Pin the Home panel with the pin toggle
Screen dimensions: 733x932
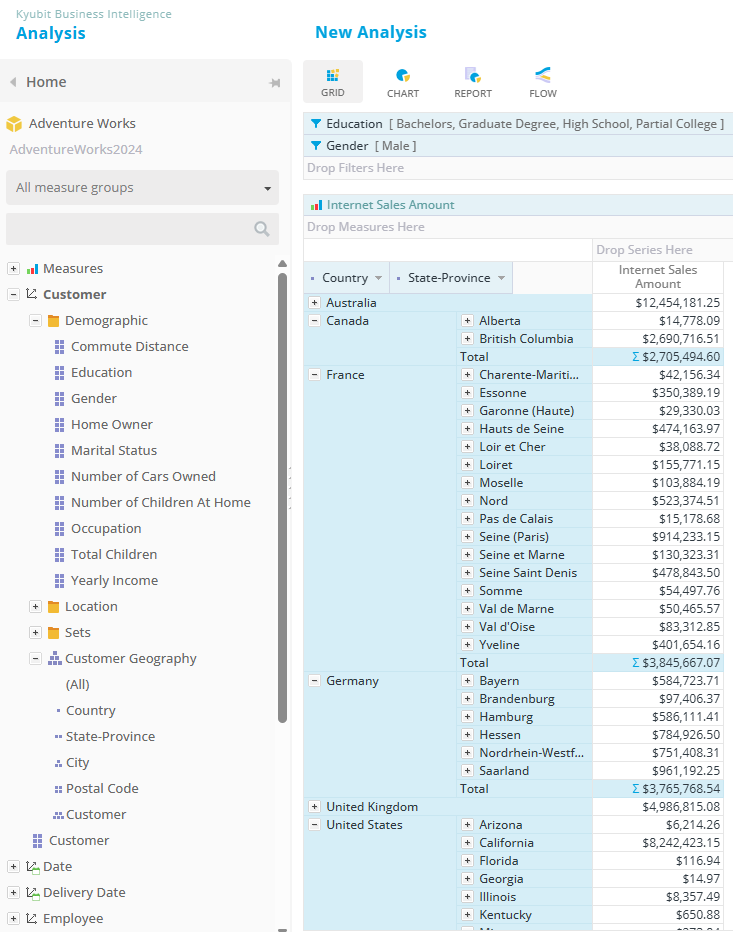click(274, 82)
